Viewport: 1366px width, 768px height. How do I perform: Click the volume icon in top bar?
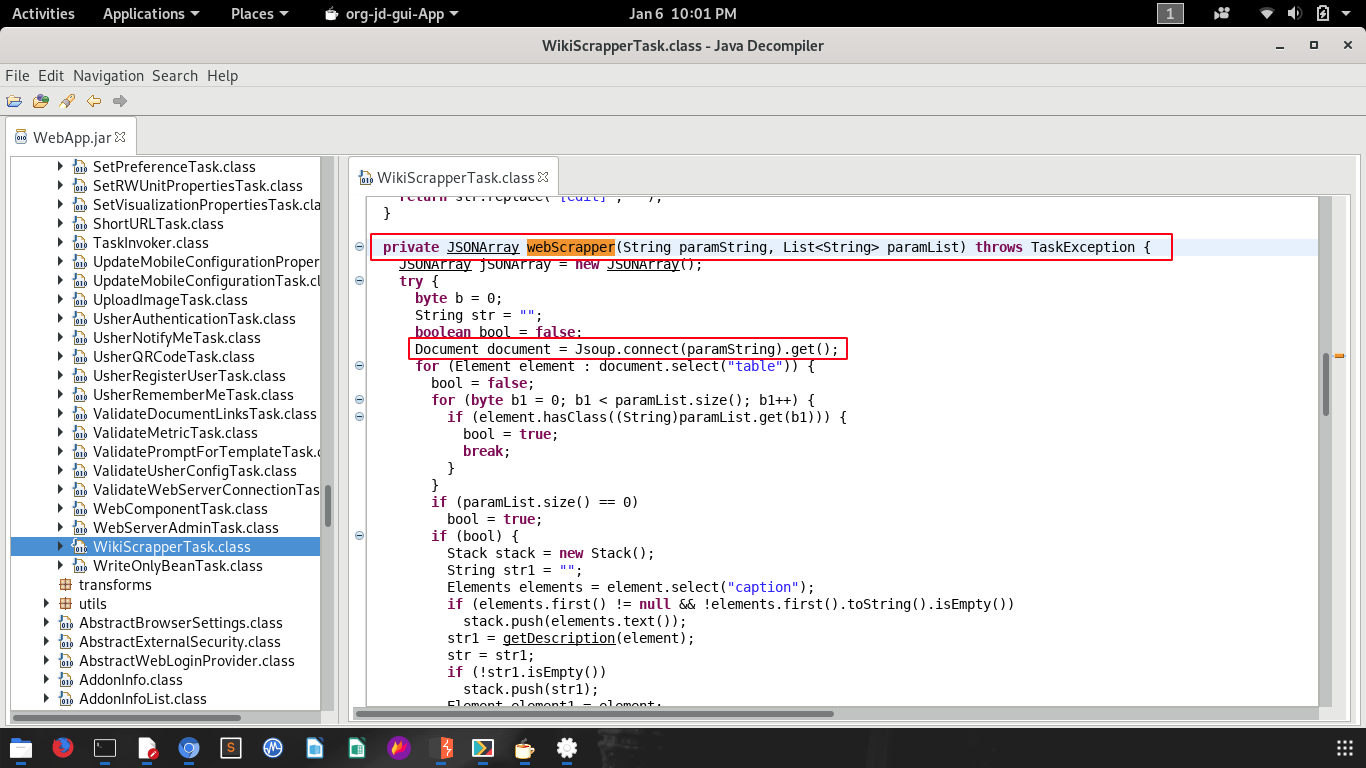(1295, 14)
